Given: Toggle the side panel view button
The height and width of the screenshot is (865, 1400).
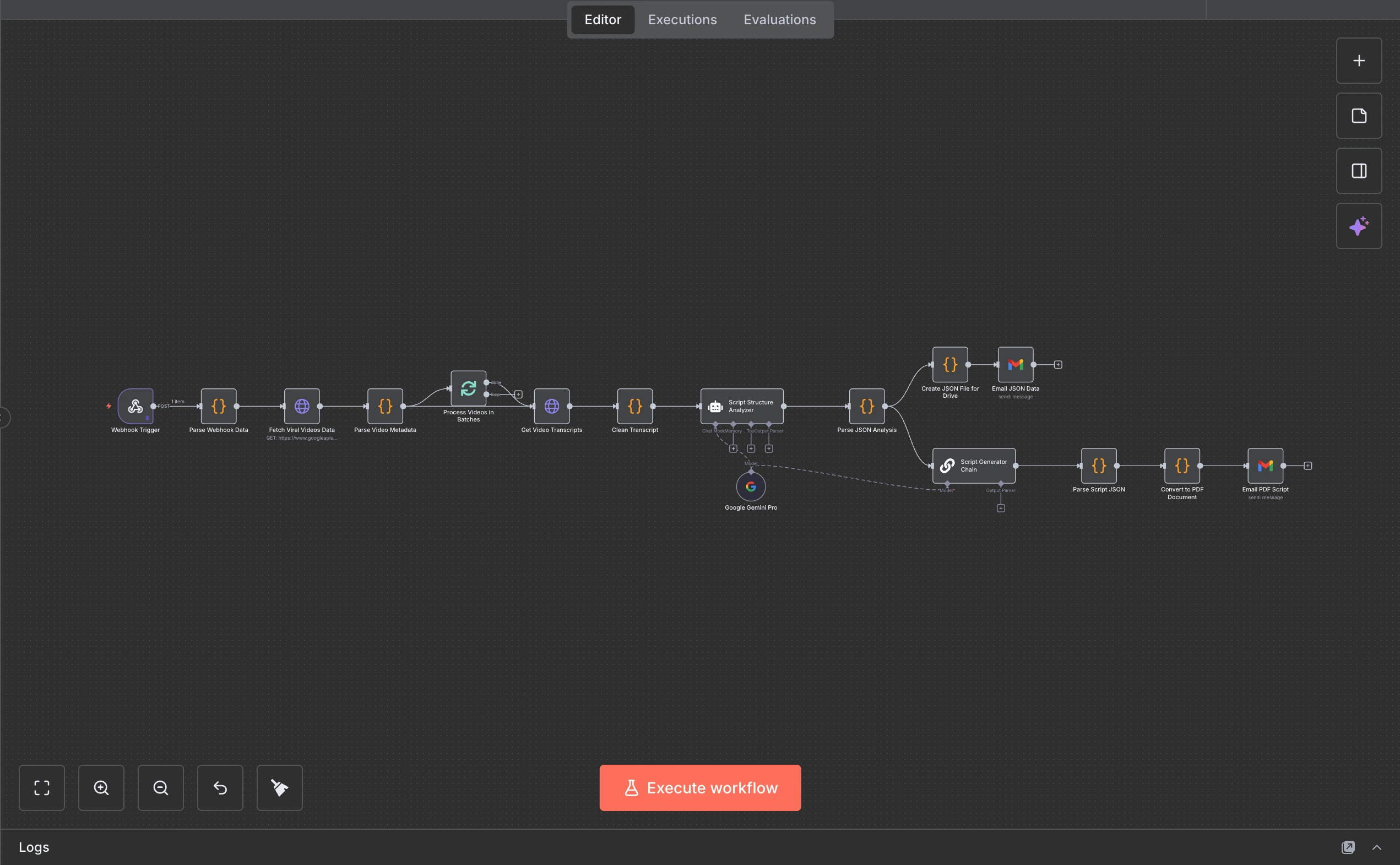Looking at the screenshot, I should pos(1359,171).
